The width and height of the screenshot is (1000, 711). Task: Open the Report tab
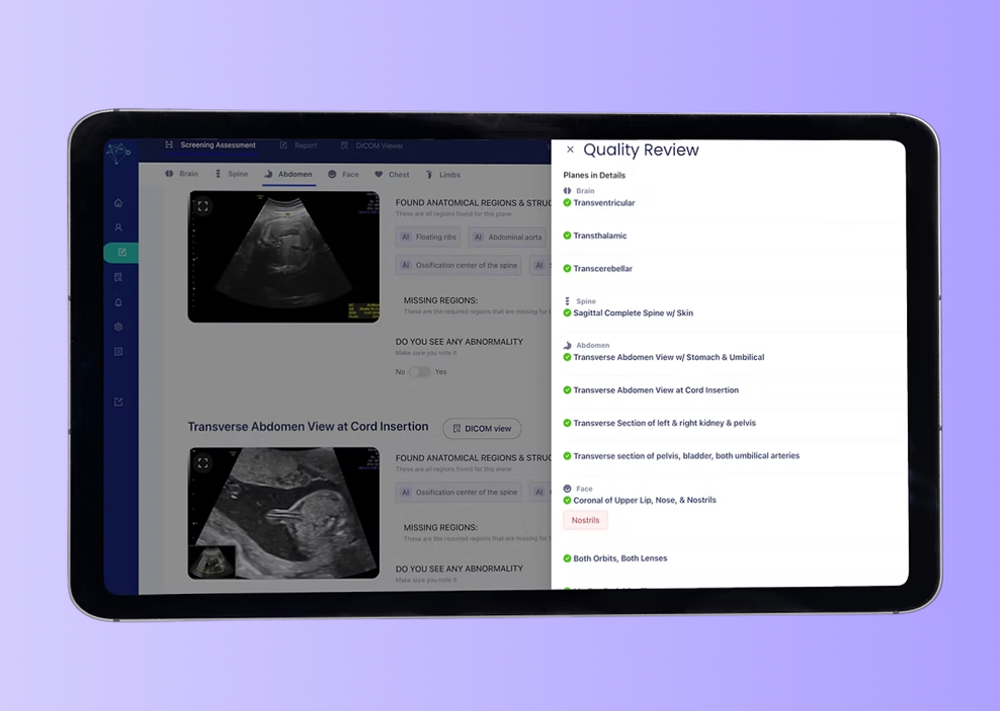[298, 146]
